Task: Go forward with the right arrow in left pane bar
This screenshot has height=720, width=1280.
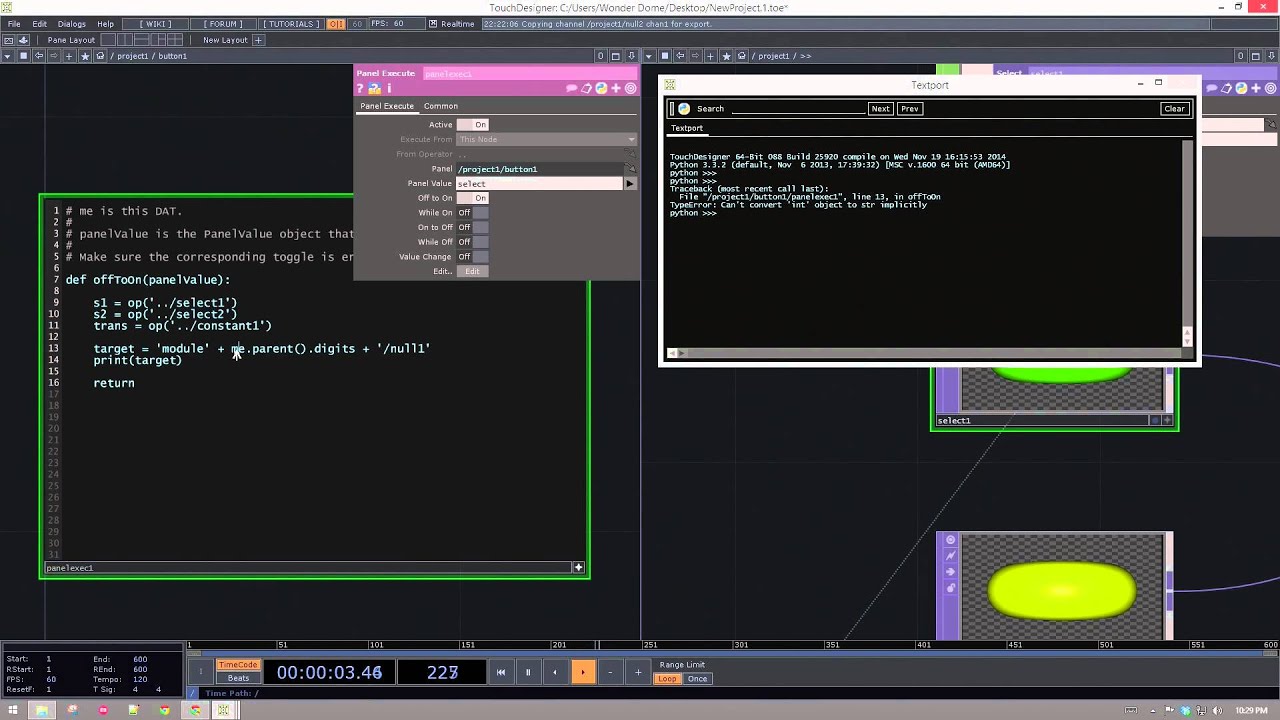Action: (54, 56)
